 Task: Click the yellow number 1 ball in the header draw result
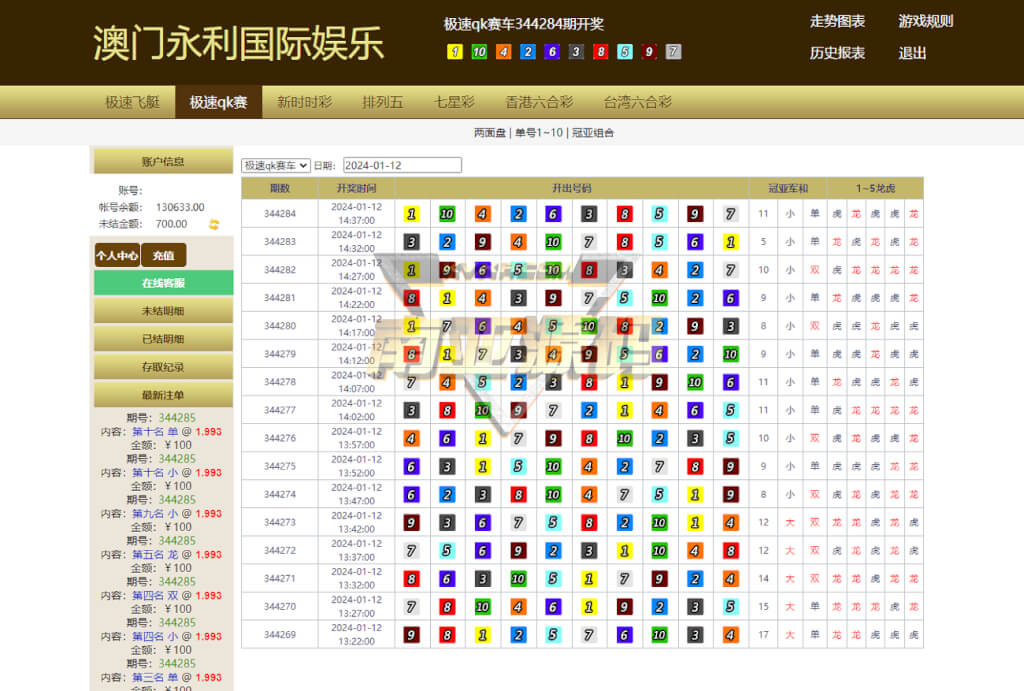click(455, 52)
